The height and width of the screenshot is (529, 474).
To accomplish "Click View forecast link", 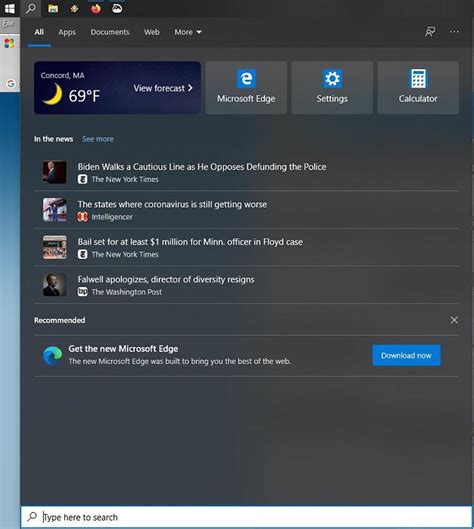I will point(163,88).
